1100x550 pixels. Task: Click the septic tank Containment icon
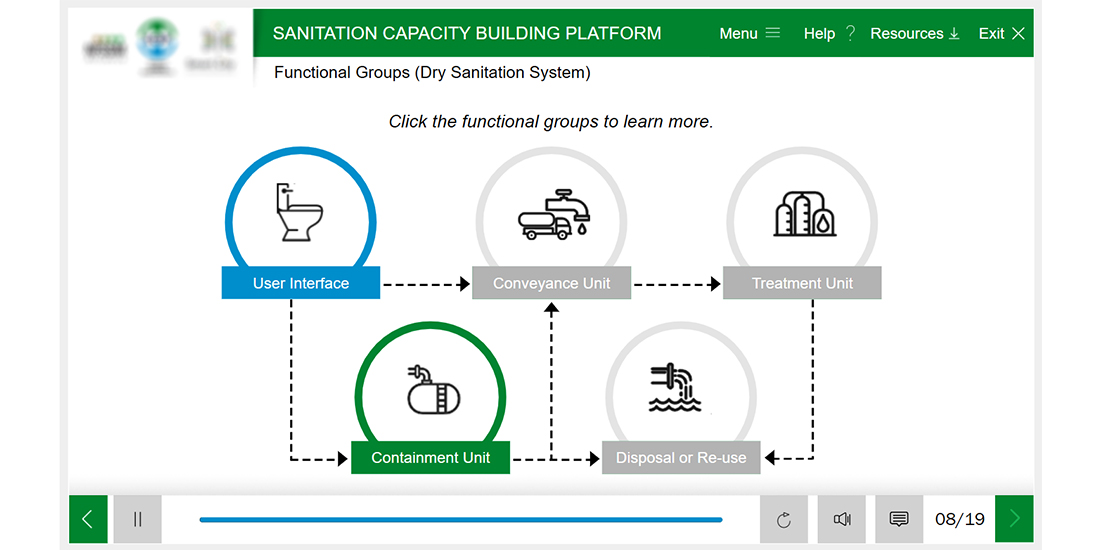coord(432,389)
